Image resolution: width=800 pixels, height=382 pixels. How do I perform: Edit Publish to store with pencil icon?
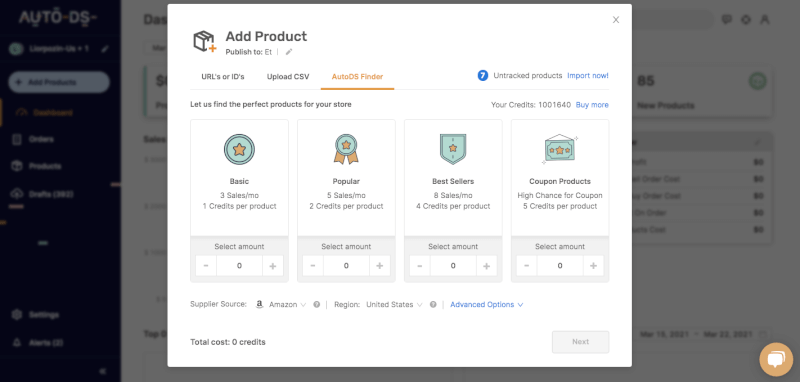[x=289, y=52]
